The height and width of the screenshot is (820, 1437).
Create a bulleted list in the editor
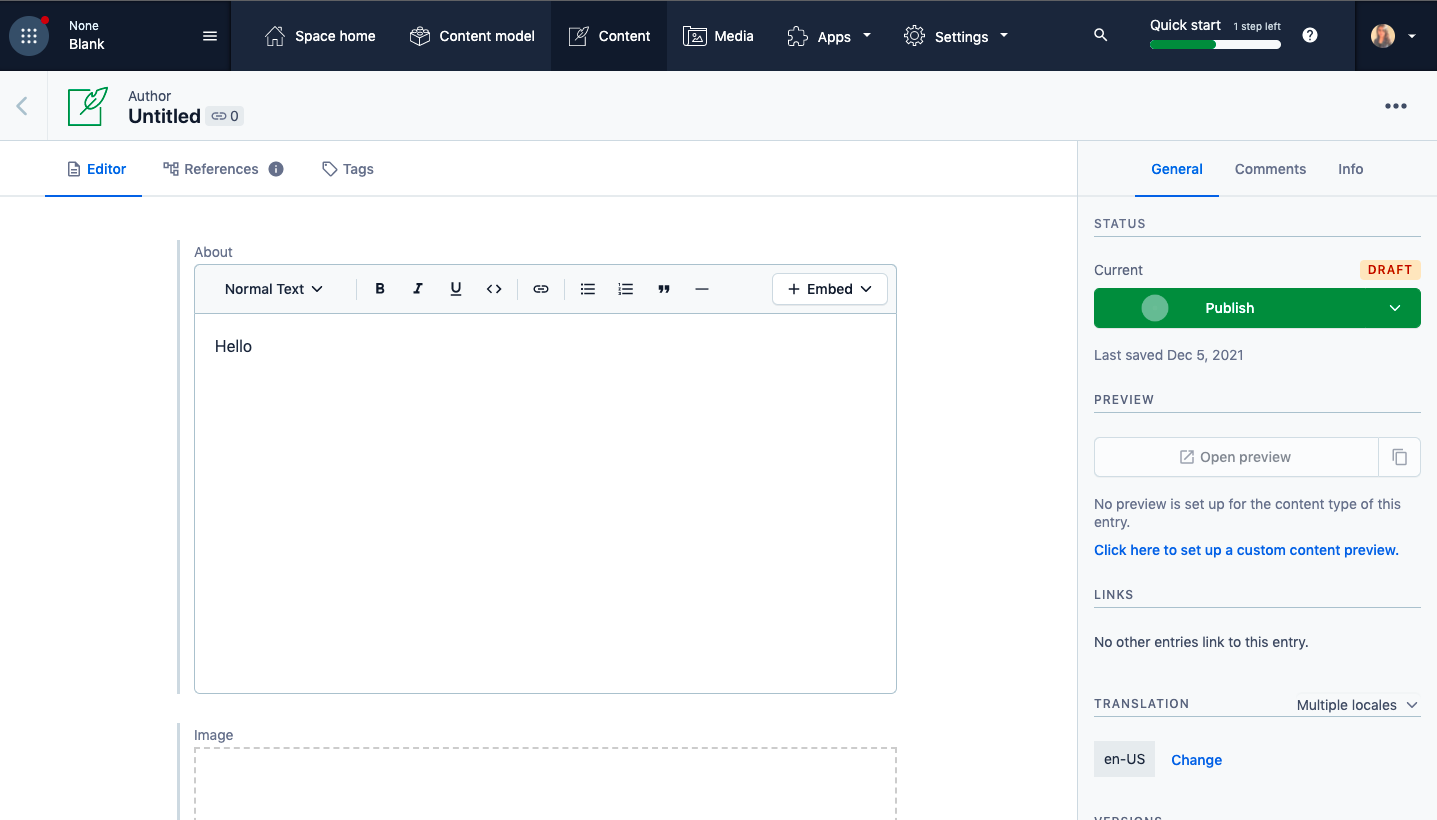coord(587,288)
